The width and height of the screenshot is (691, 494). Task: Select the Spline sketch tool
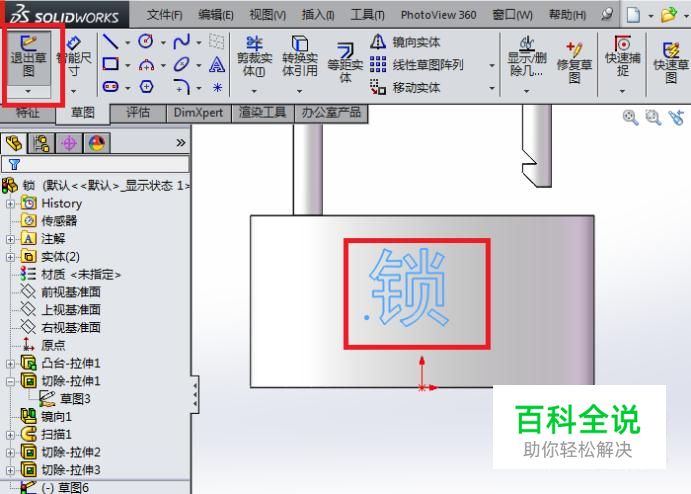pyautogui.click(x=182, y=41)
